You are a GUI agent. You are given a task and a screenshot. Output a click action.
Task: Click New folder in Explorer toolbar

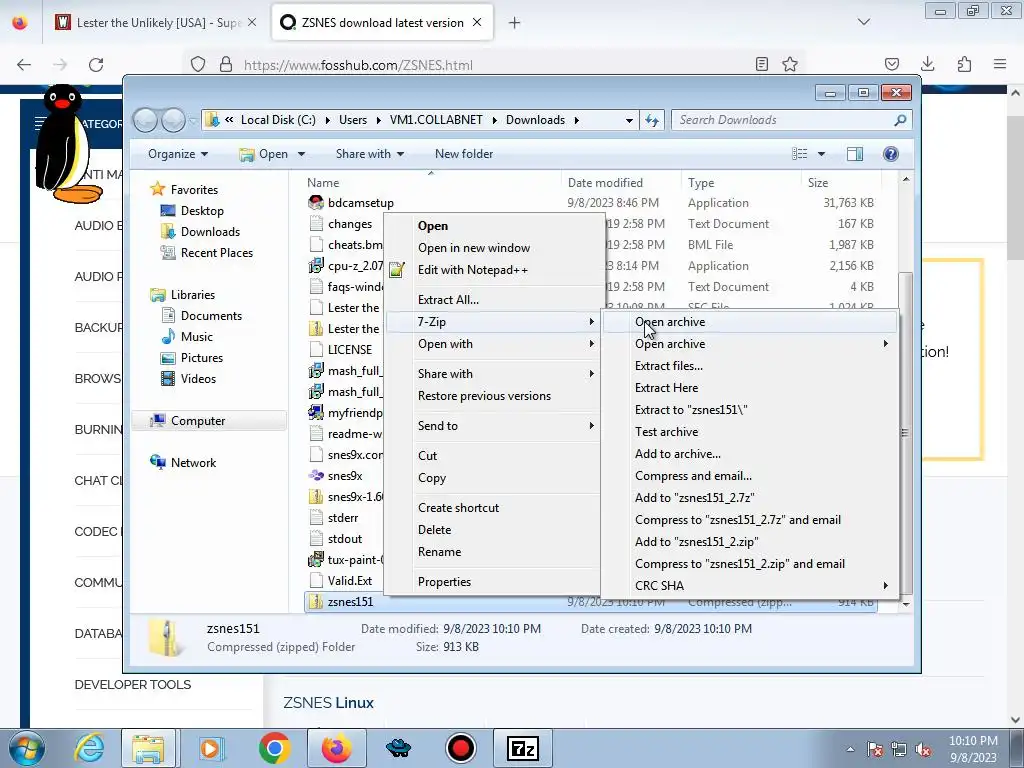[x=464, y=154]
